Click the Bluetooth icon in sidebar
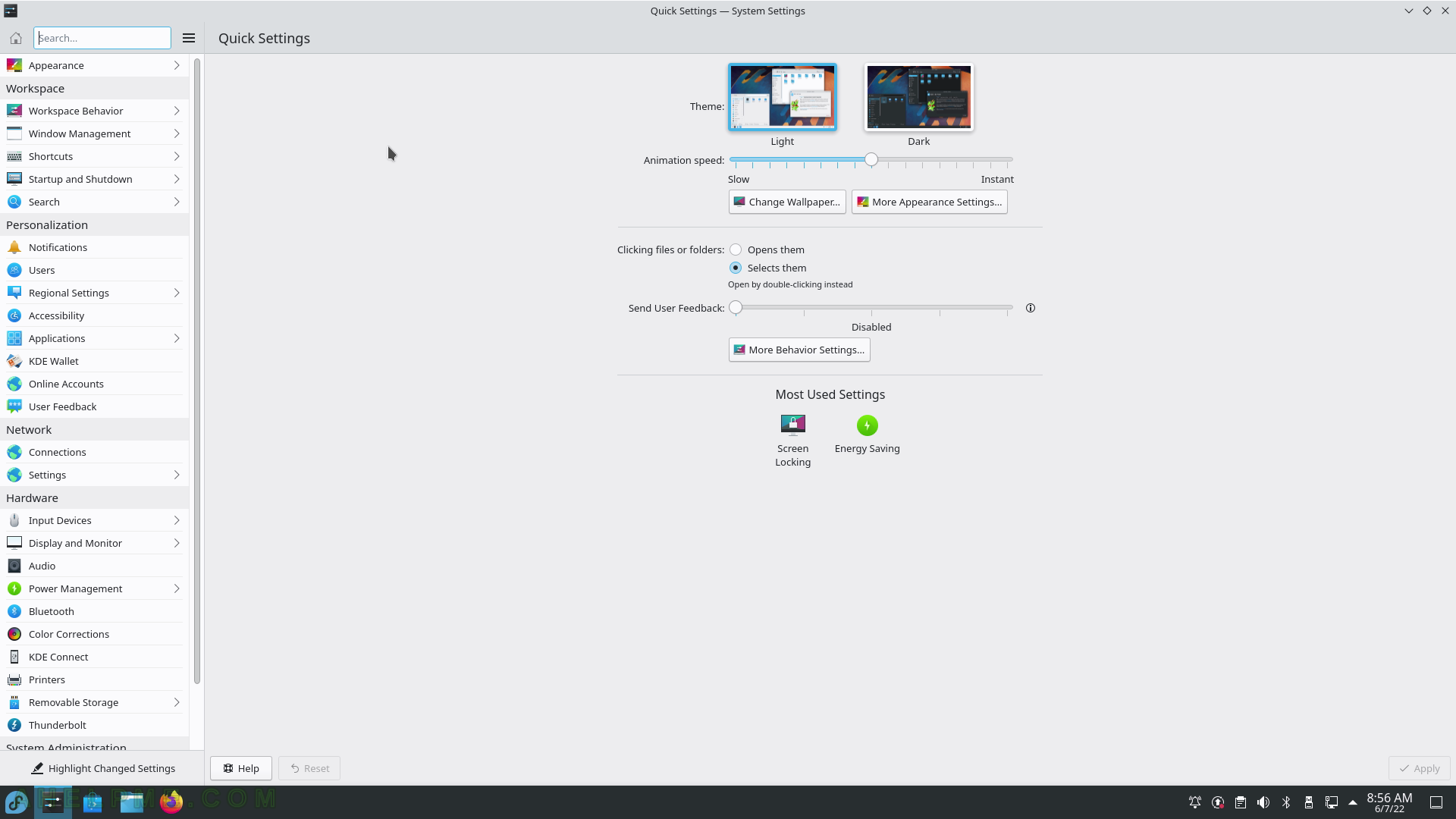 pyautogui.click(x=14, y=611)
